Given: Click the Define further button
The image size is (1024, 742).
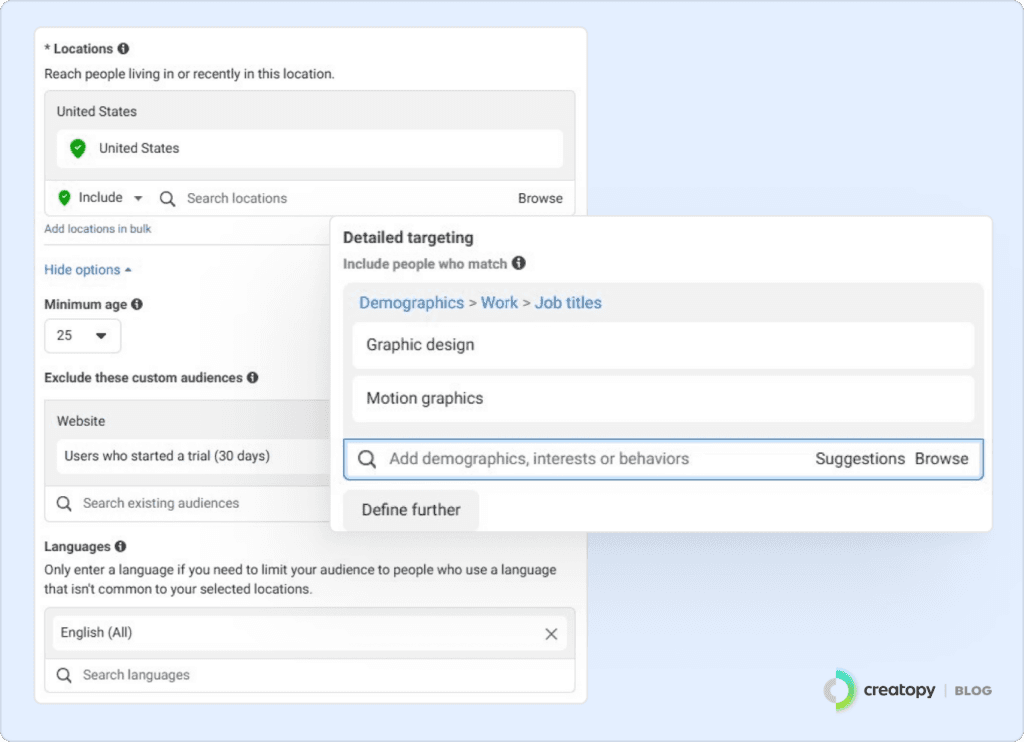Looking at the screenshot, I should (x=411, y=510).
